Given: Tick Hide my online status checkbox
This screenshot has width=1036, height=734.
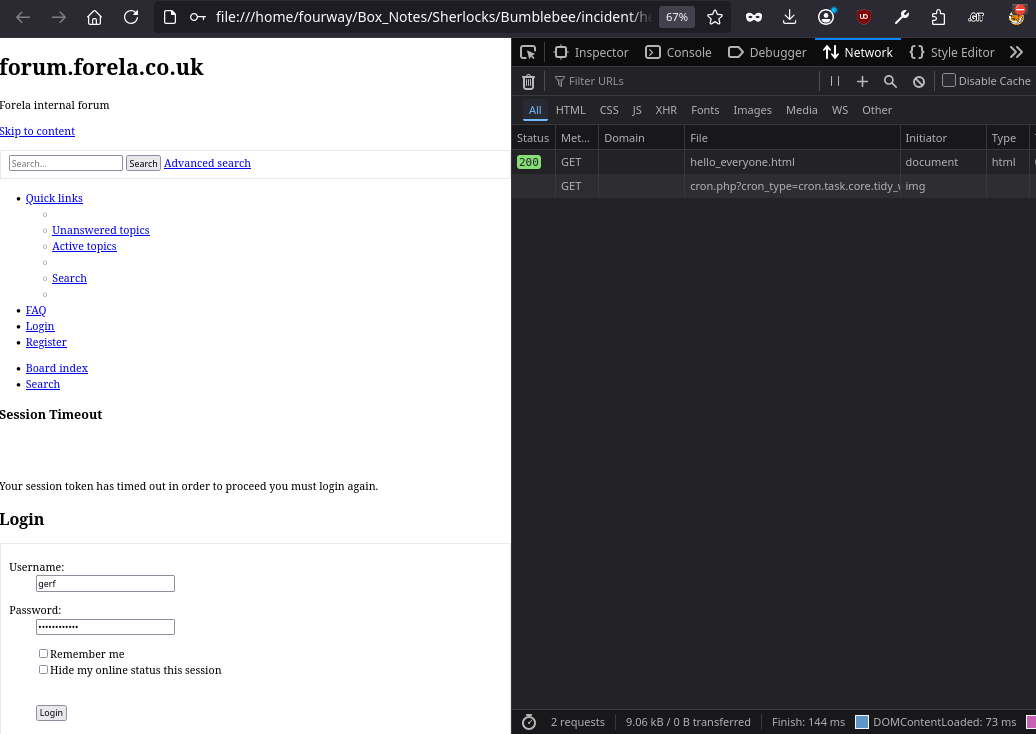Looking at the screenshot, I should (43, 670).
